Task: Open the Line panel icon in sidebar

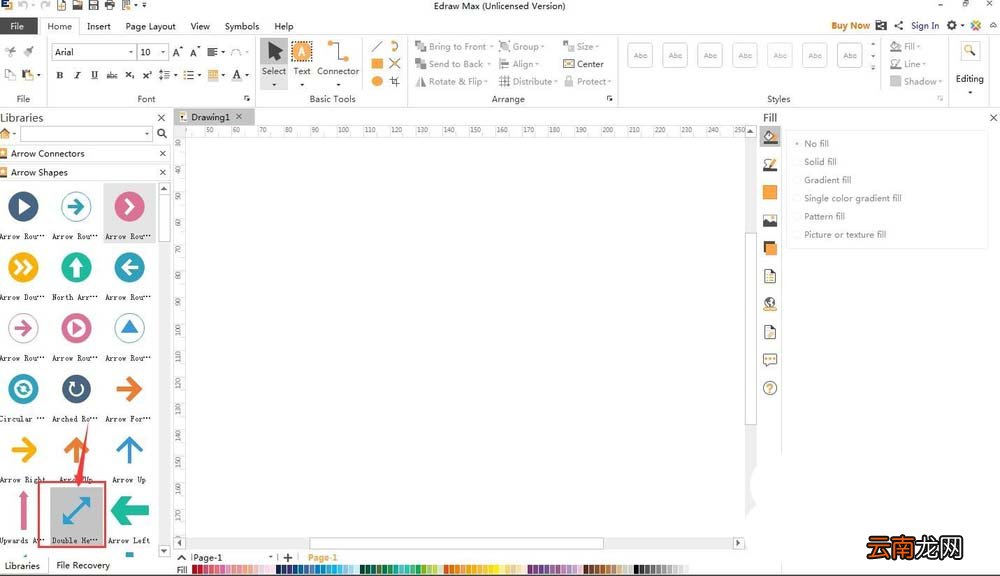Action: [x=770, y=165]
